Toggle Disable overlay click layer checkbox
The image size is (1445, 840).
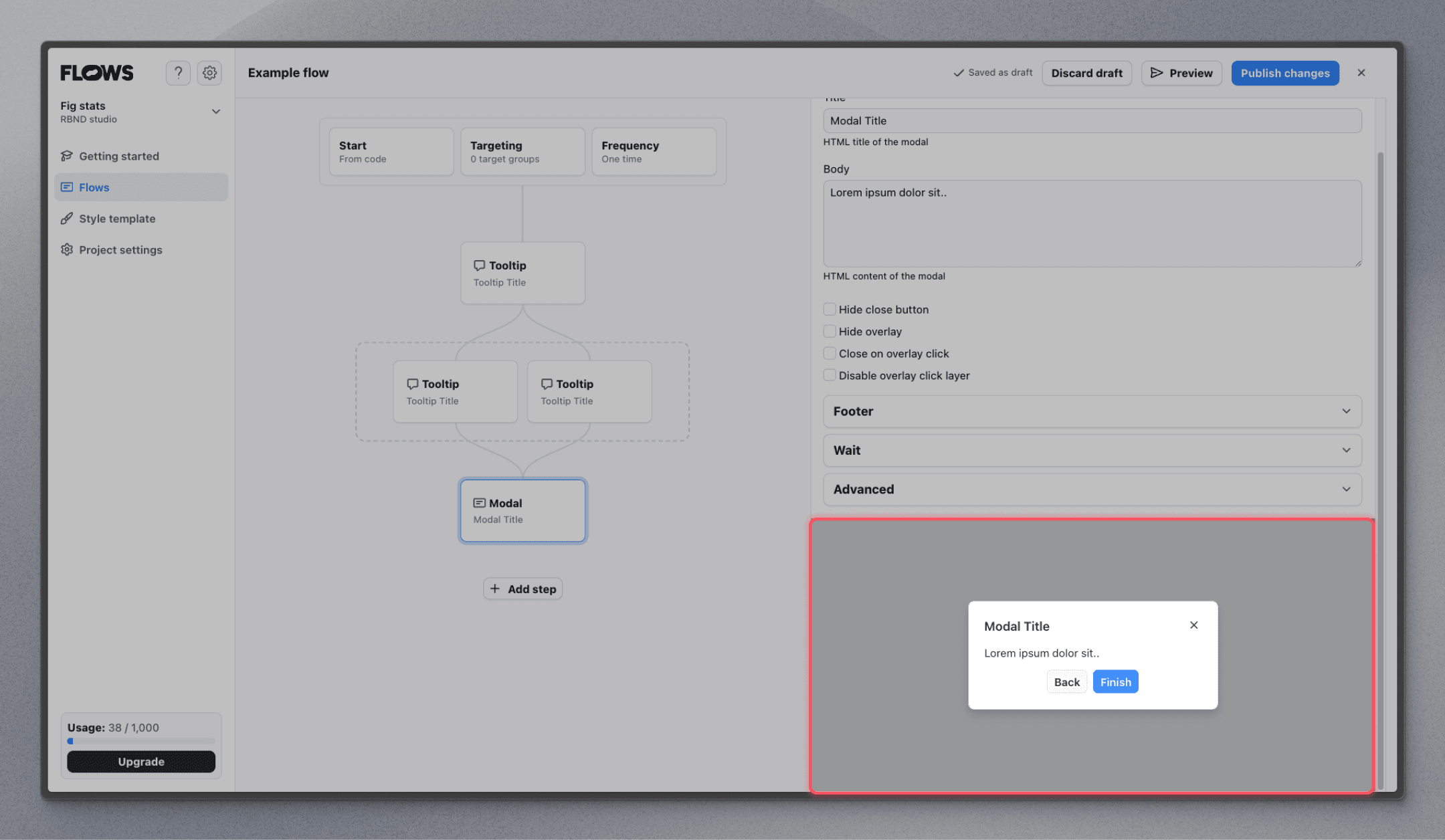830,375
